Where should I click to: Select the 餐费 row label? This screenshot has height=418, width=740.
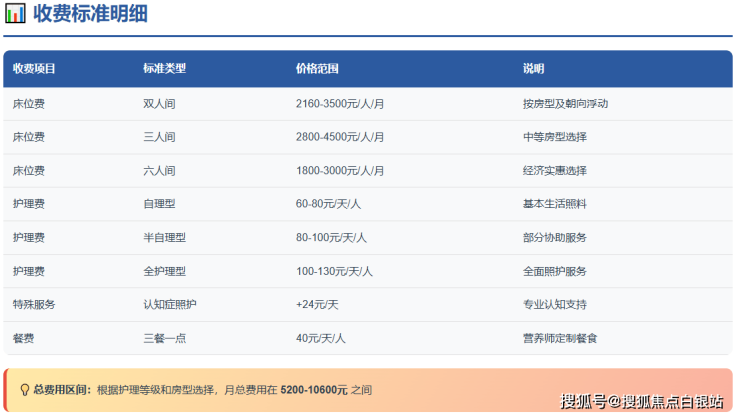[23, 338]
